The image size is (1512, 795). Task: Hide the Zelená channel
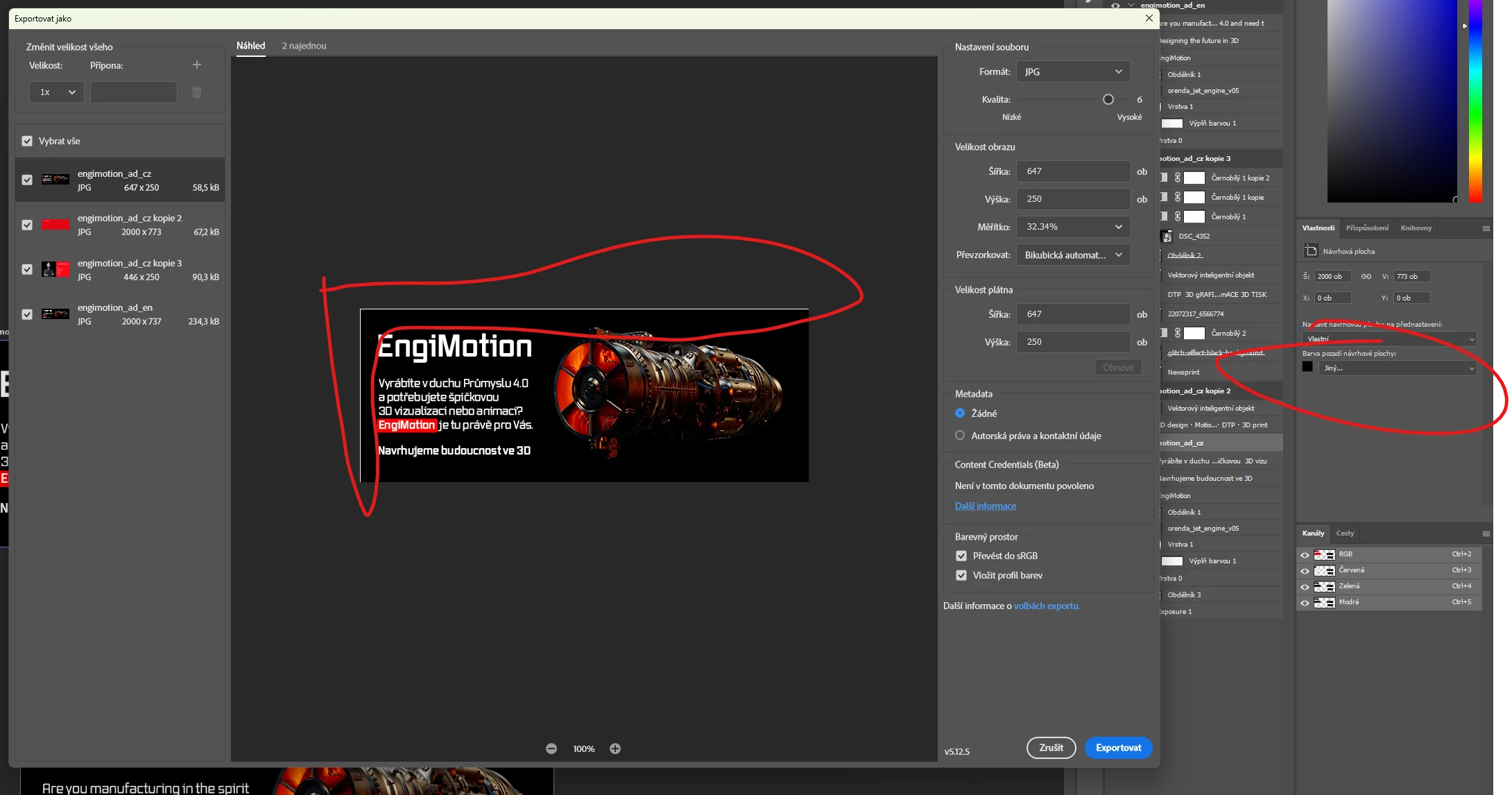point(1305,587)
